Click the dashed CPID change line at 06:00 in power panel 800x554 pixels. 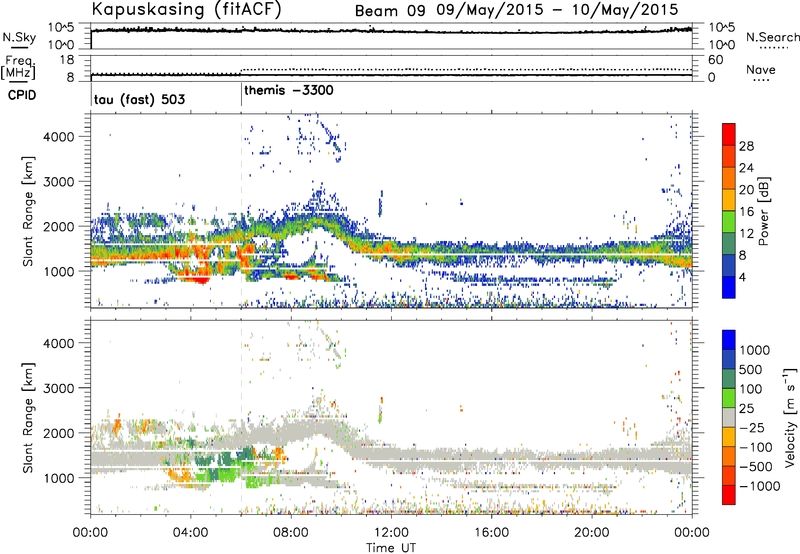(x=241, y=210)
